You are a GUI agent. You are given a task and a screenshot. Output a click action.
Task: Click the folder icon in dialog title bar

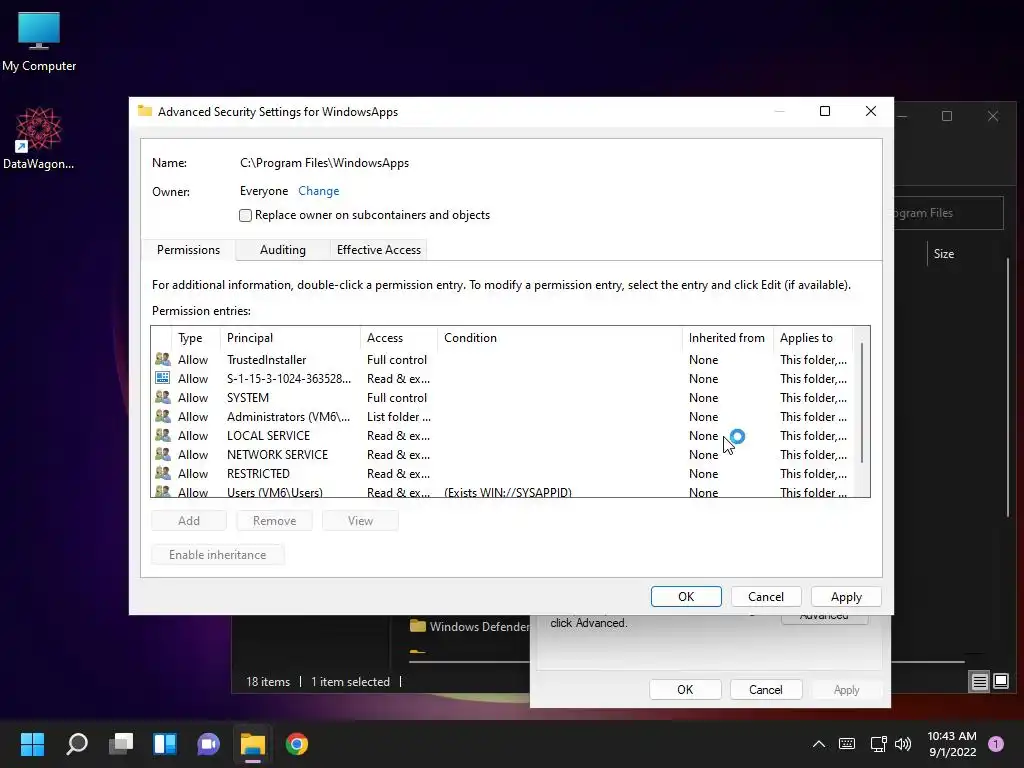[145, 111]
